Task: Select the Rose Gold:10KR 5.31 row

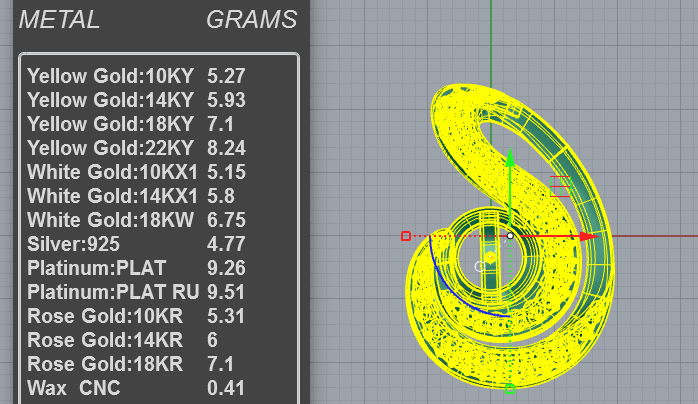Action: pos(136,316)
